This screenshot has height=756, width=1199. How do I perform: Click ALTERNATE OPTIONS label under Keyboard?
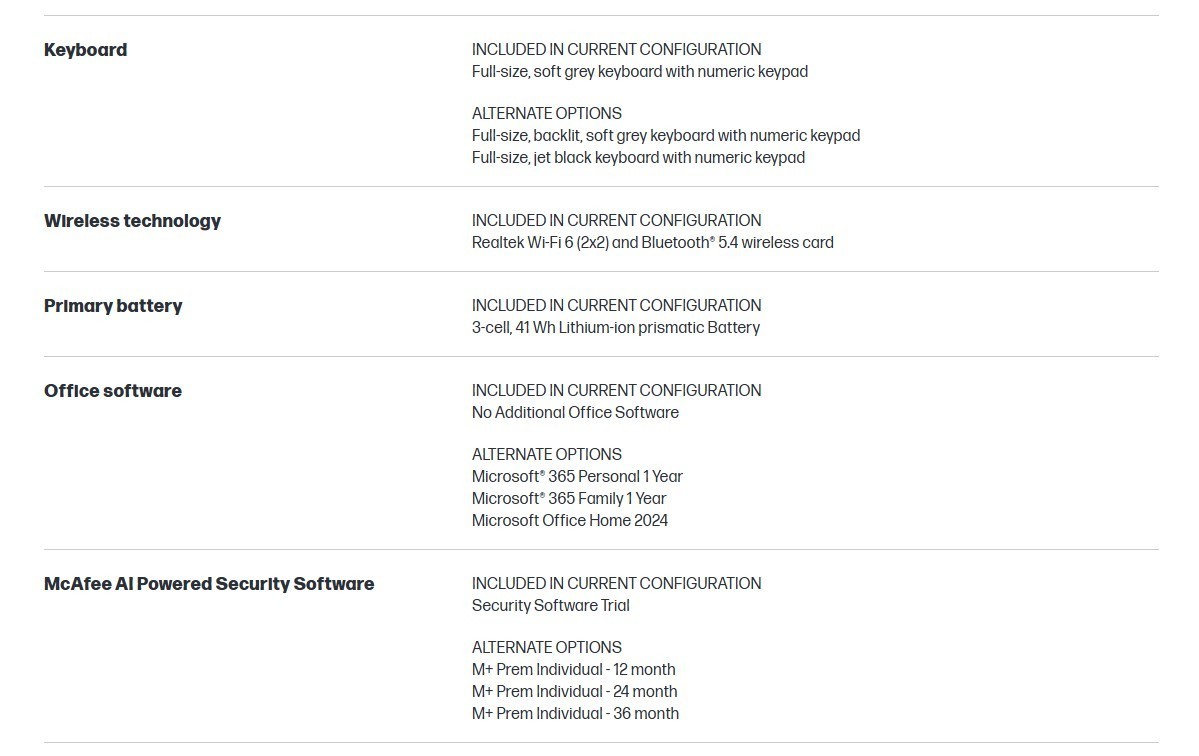point(547,113)
